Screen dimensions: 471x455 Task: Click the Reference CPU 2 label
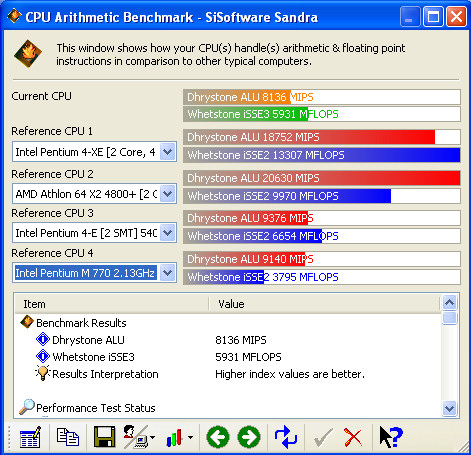[52, 174]
